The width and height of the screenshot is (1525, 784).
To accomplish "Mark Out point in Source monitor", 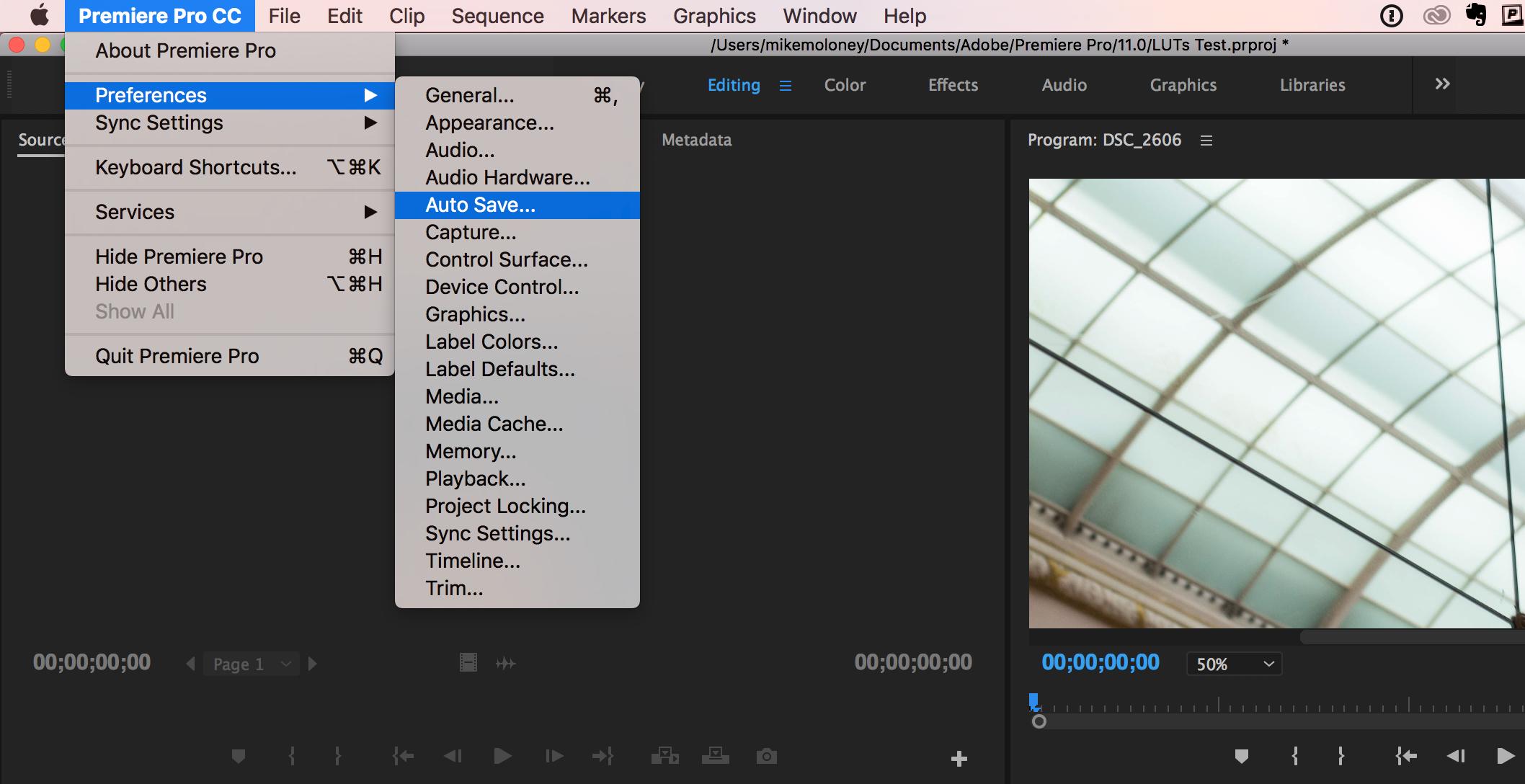I will 337,756.
